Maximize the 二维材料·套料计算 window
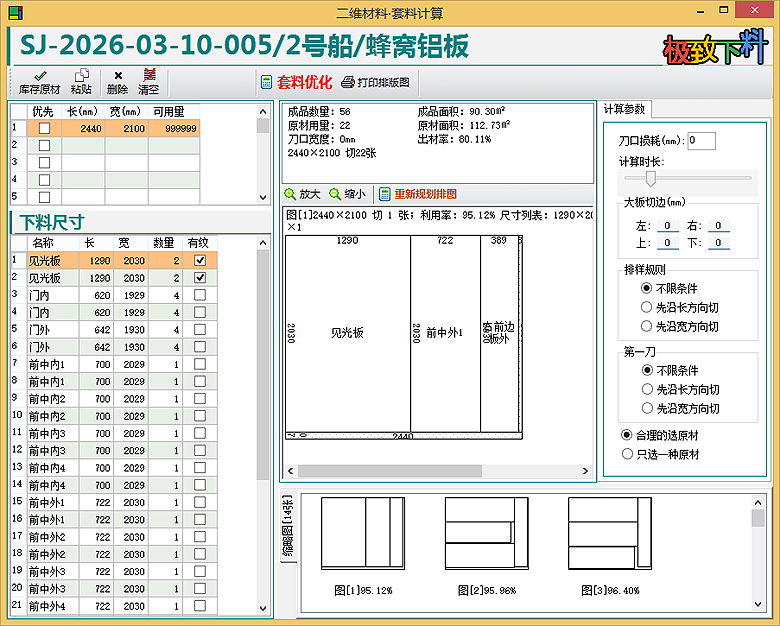The height and width of the screenshot is (626, 780). [724, 10]
